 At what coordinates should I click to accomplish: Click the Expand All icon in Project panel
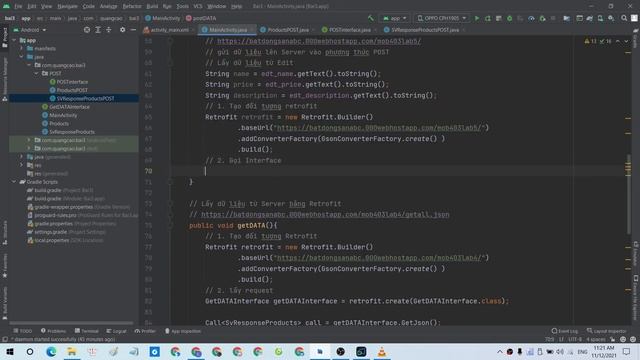pyautogui.click(x=98, y=30)
